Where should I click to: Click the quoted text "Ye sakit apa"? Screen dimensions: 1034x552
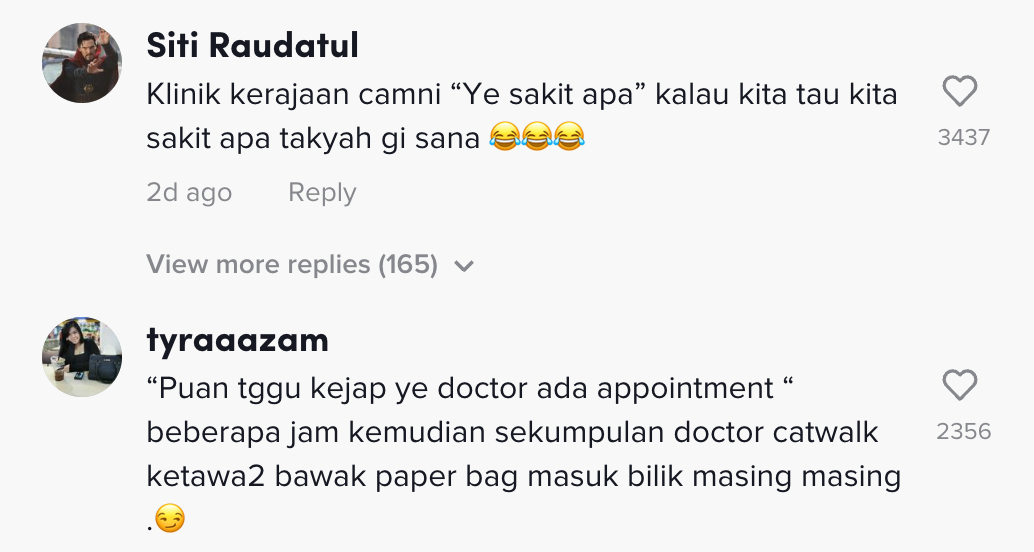pyautogui.click(x=548, y=94)
